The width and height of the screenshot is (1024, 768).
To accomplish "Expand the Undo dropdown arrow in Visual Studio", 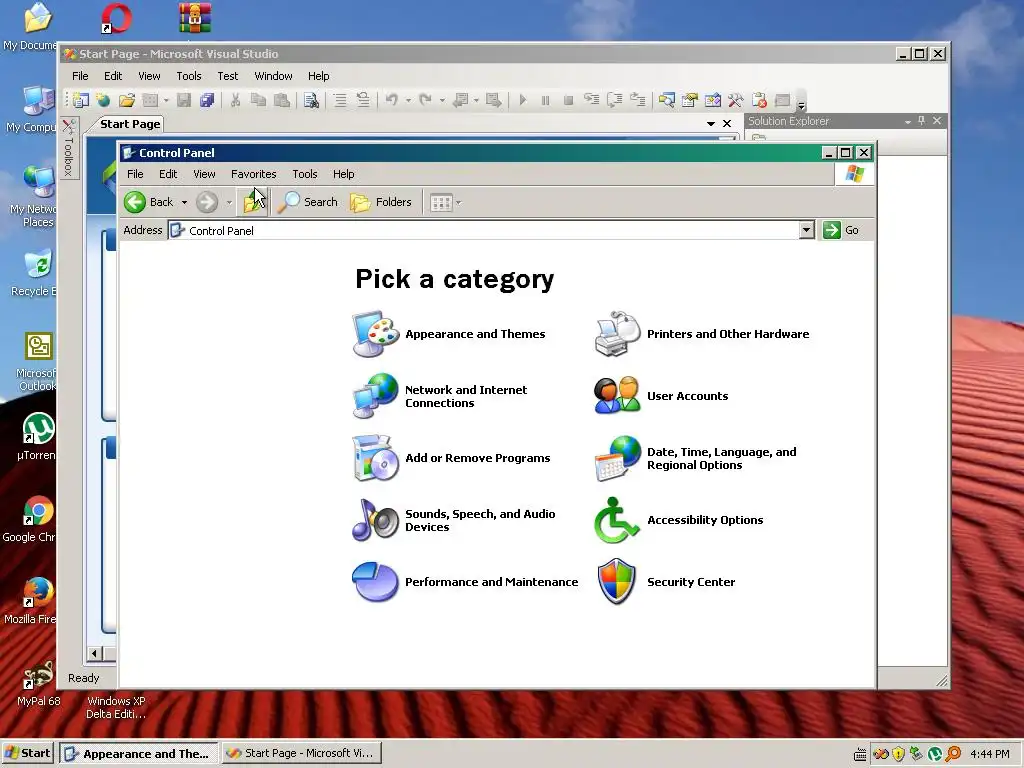I will (x=408, y=100).
